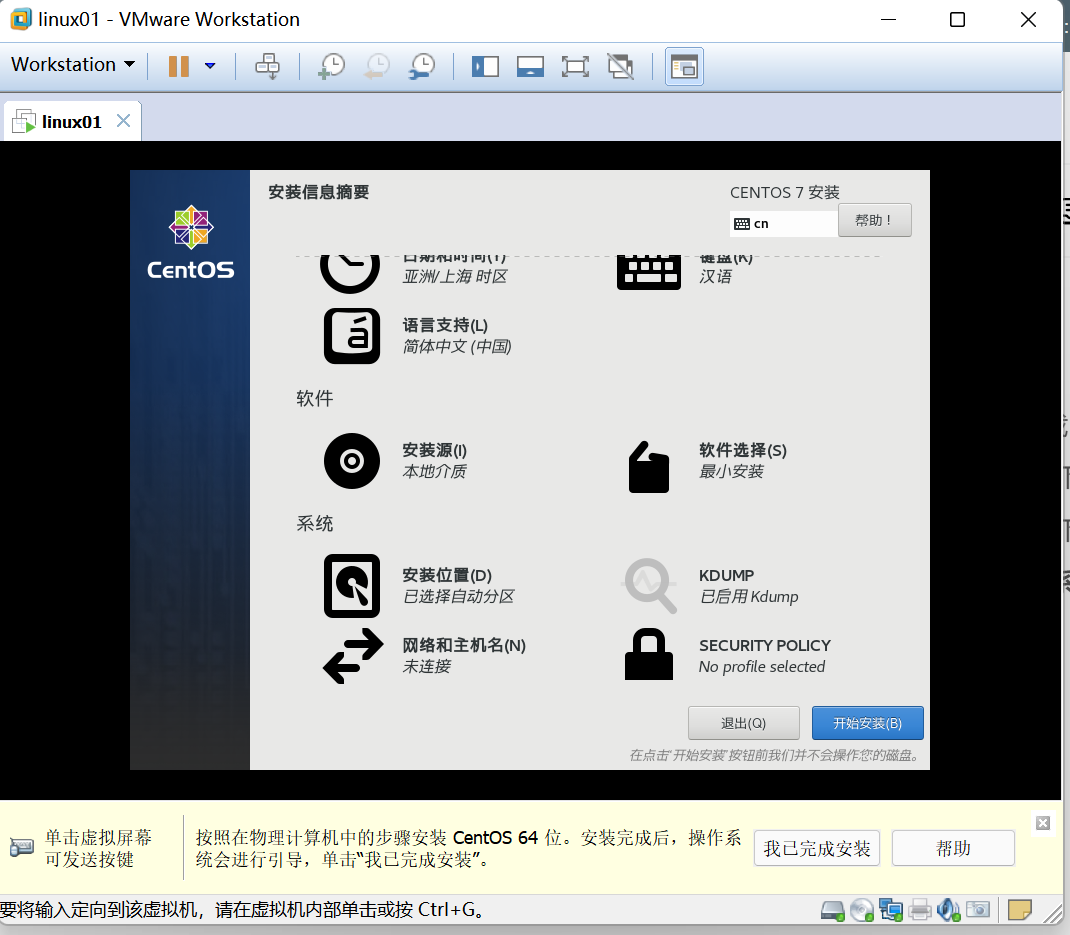1070x935 pixels.
Task: Open Network and Hostname settings
Action: coord(424,656)
